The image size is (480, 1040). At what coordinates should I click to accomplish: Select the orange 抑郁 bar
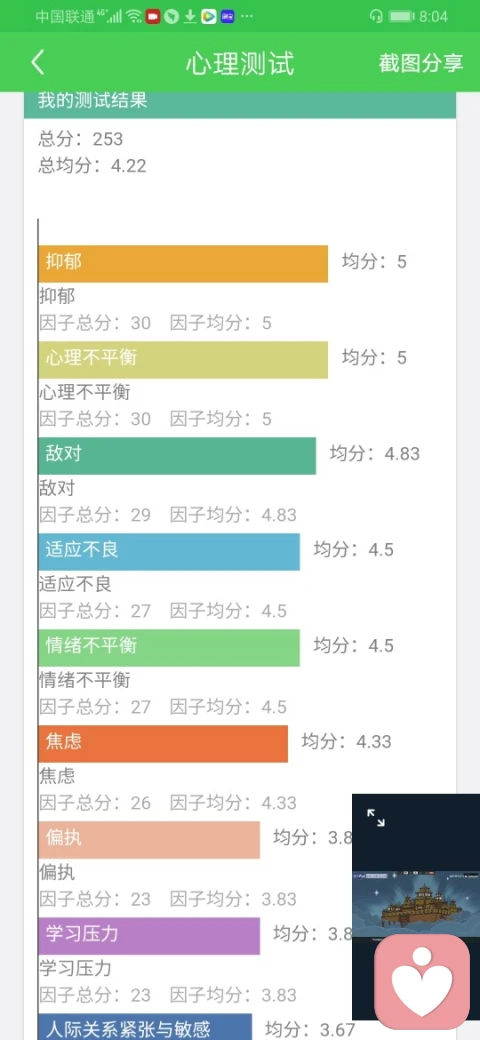pyautogui.click(x=183, y=263)
